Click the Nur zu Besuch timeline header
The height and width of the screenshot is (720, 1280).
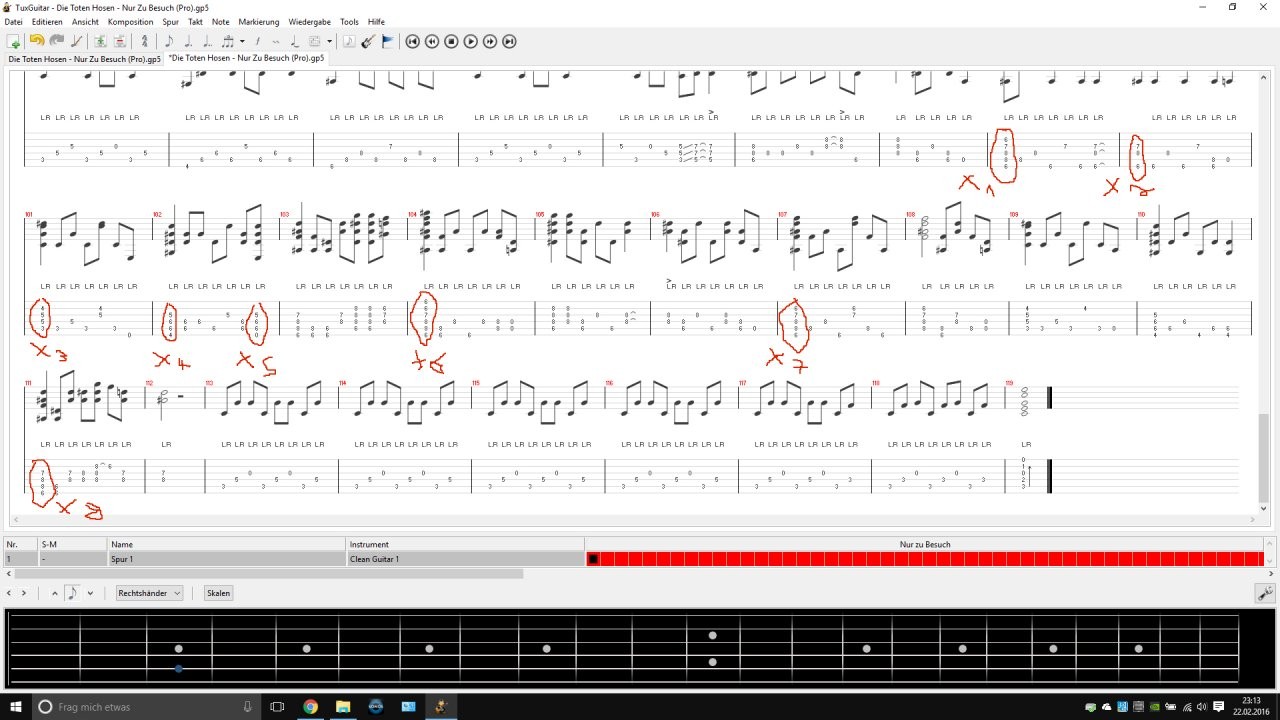coord(925,545)
